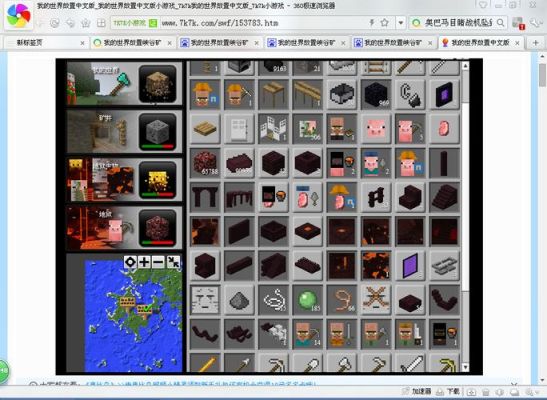Open the 地狱 nether area card
Image resolution: width=547 pixels, height=400 pixels.
124,228
